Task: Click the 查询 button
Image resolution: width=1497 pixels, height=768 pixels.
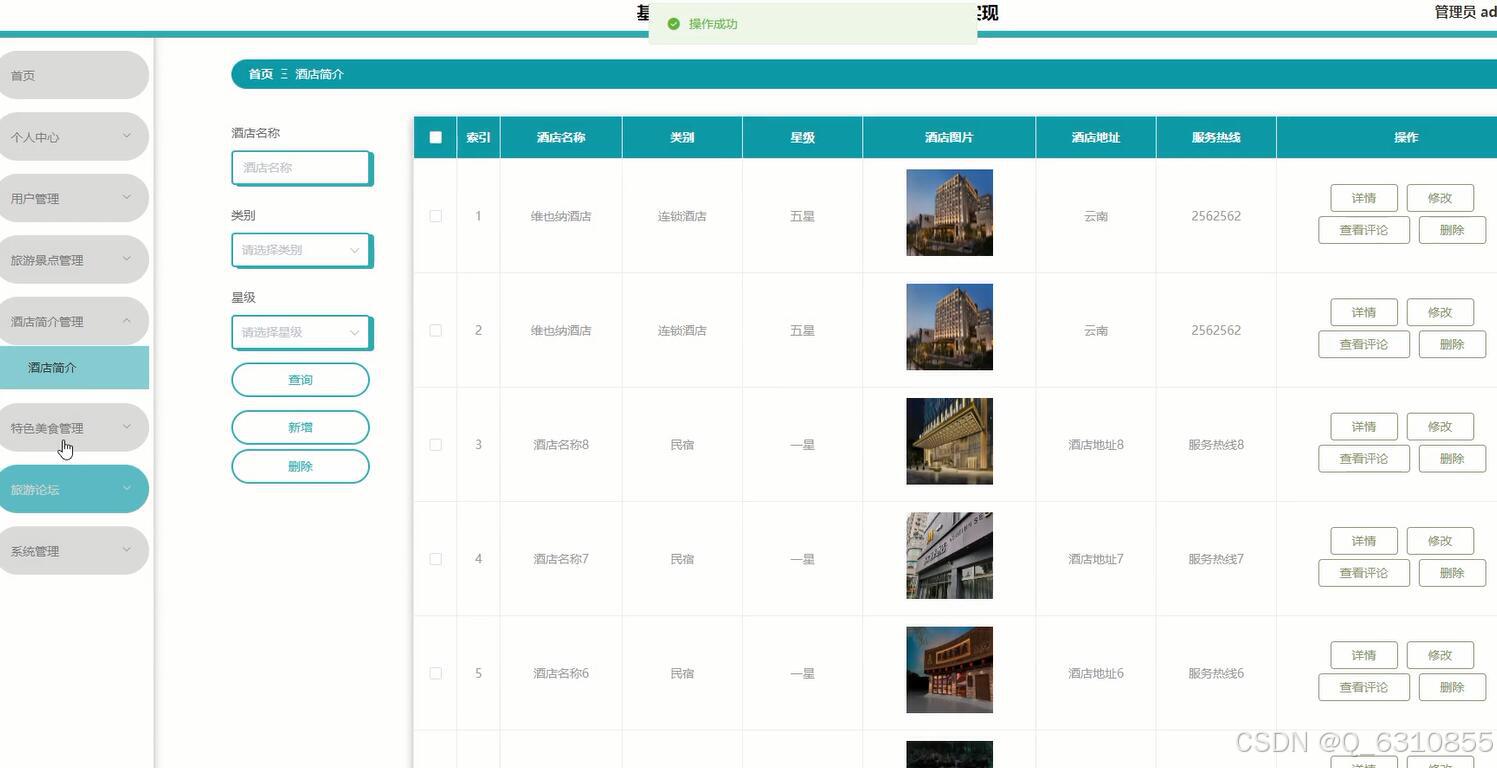Action: tap(300, 380)
